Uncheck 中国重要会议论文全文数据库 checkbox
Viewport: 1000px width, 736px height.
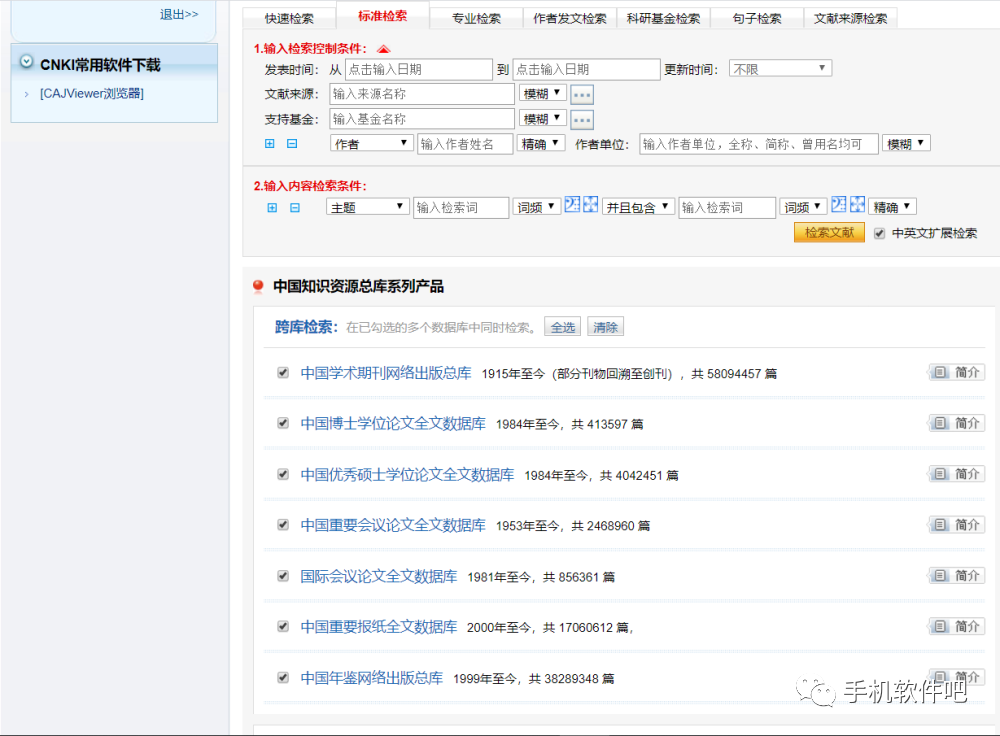283,524
